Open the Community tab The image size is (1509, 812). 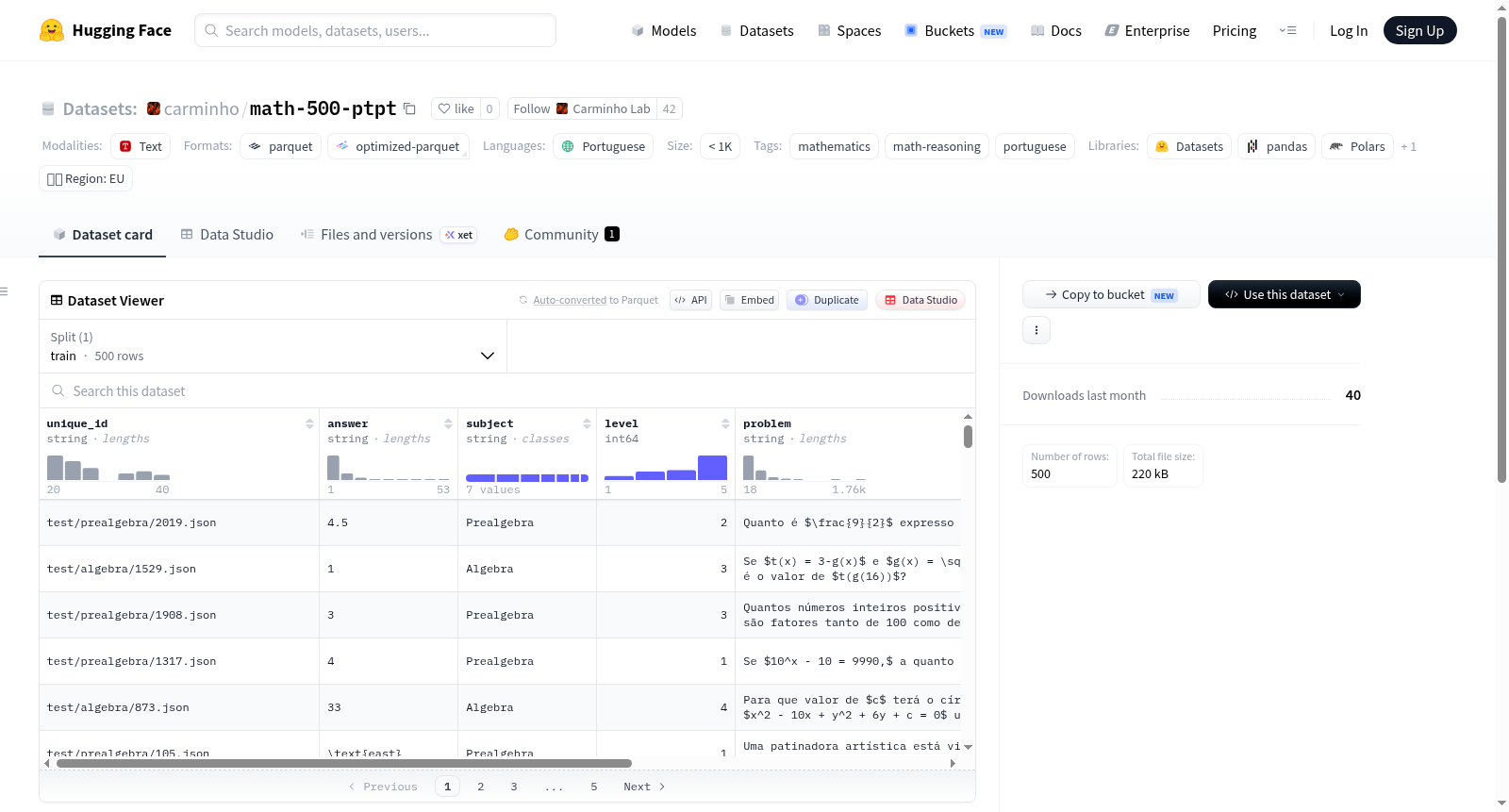tap(561, 234)
